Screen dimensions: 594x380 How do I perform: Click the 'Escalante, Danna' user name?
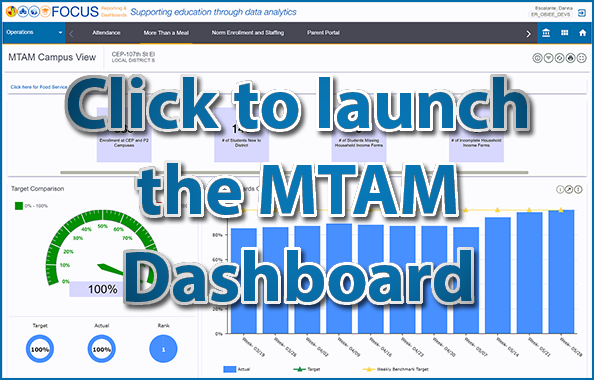tap(554, 8)
